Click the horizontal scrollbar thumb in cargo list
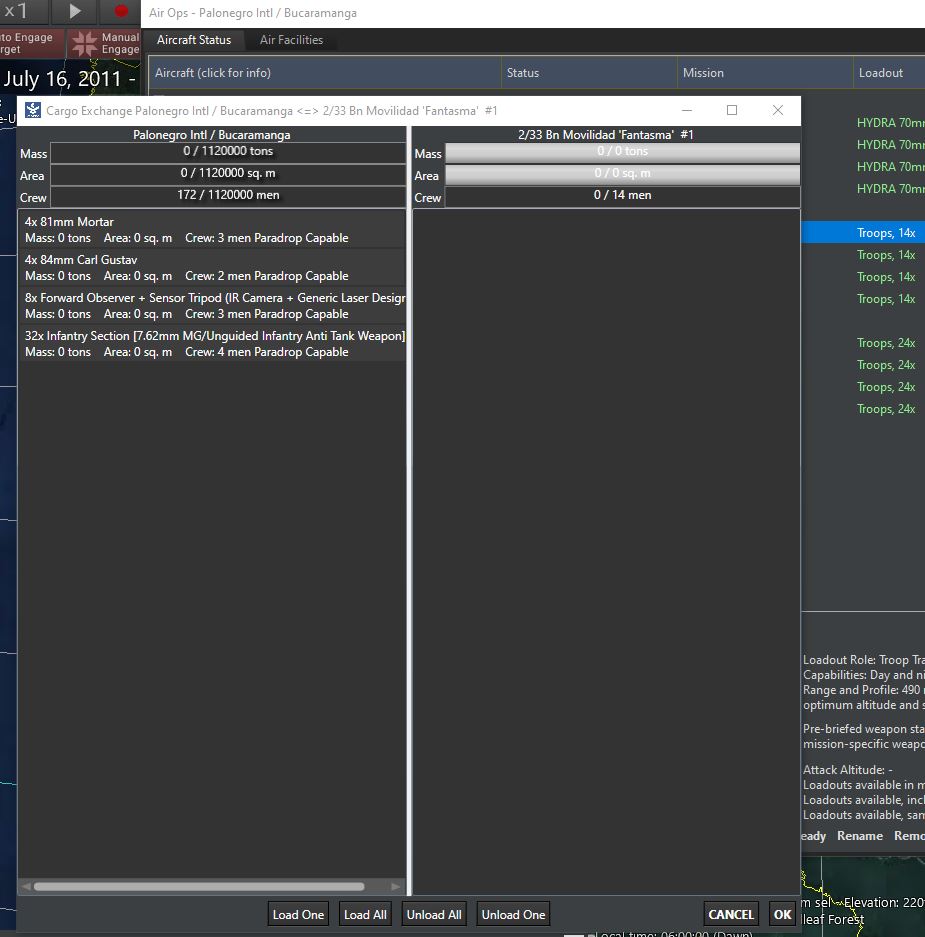The image size is (925, 937). (199, 886)
